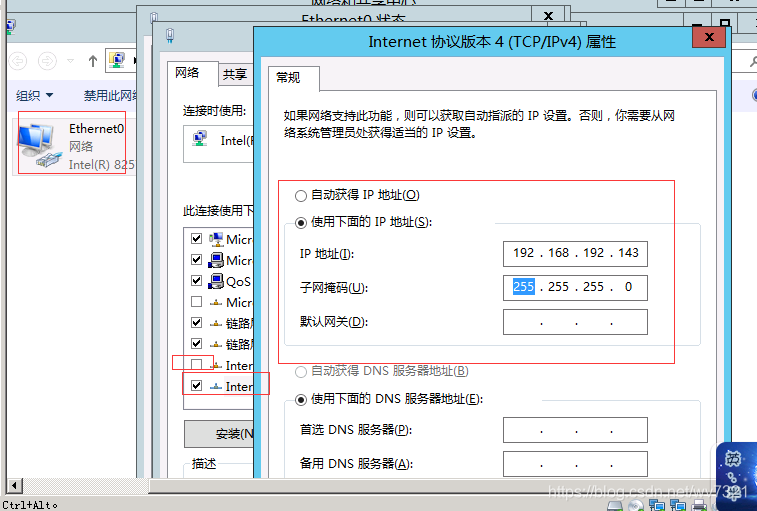Open the recent locations dropdown arrow

[70, 61]
